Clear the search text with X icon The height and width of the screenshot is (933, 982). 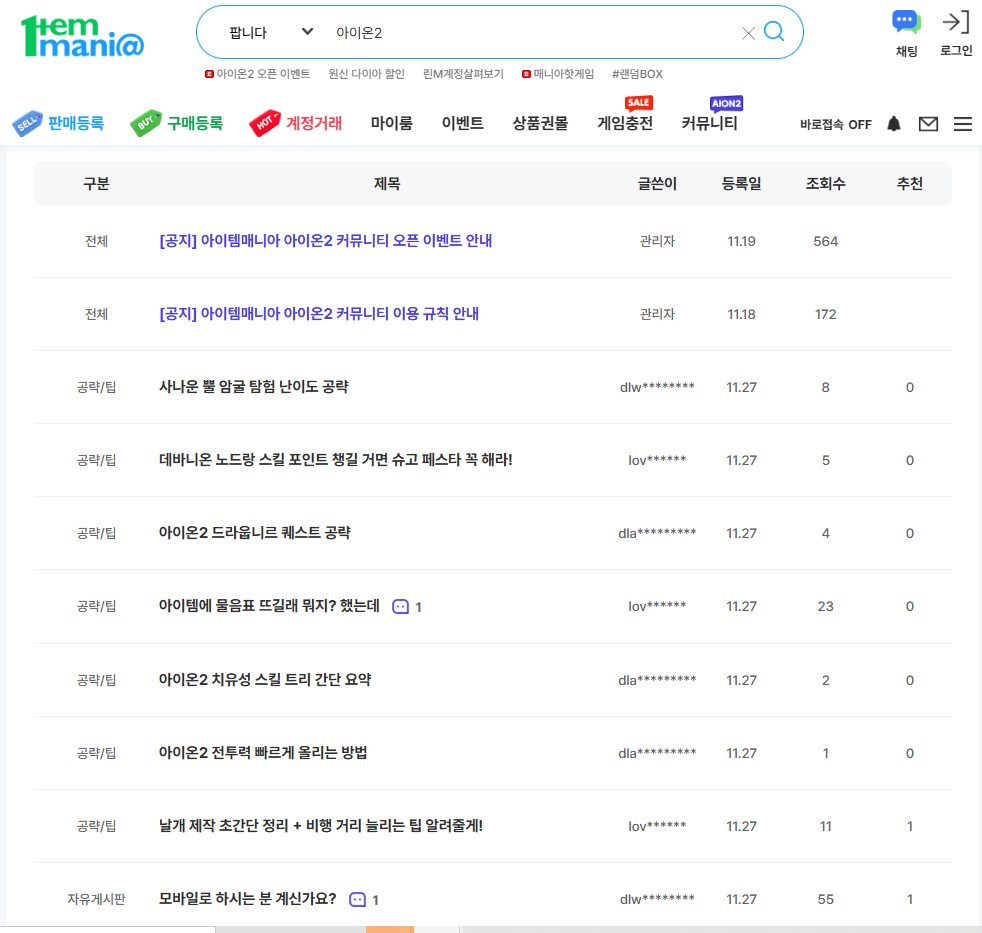(x=748, y=33)
